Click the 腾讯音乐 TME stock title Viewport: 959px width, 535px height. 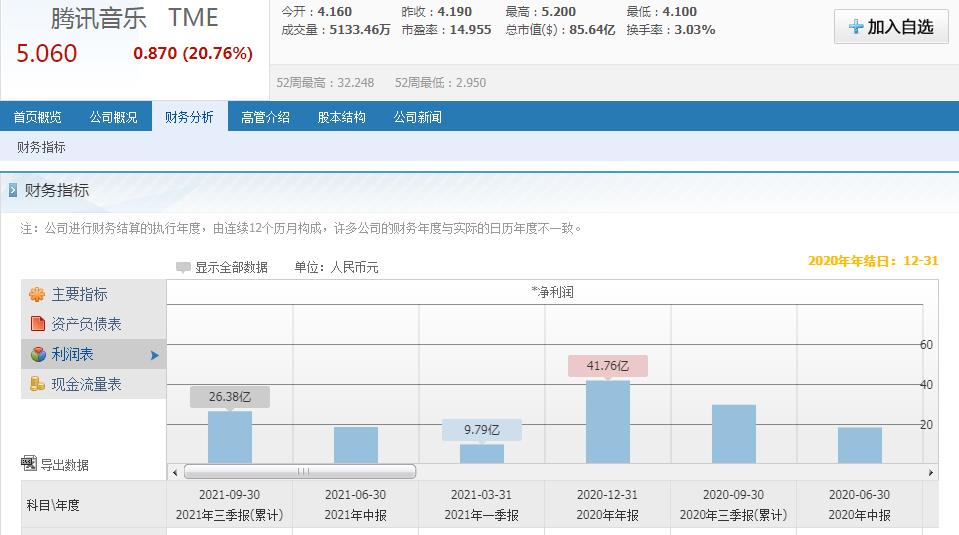134,18
